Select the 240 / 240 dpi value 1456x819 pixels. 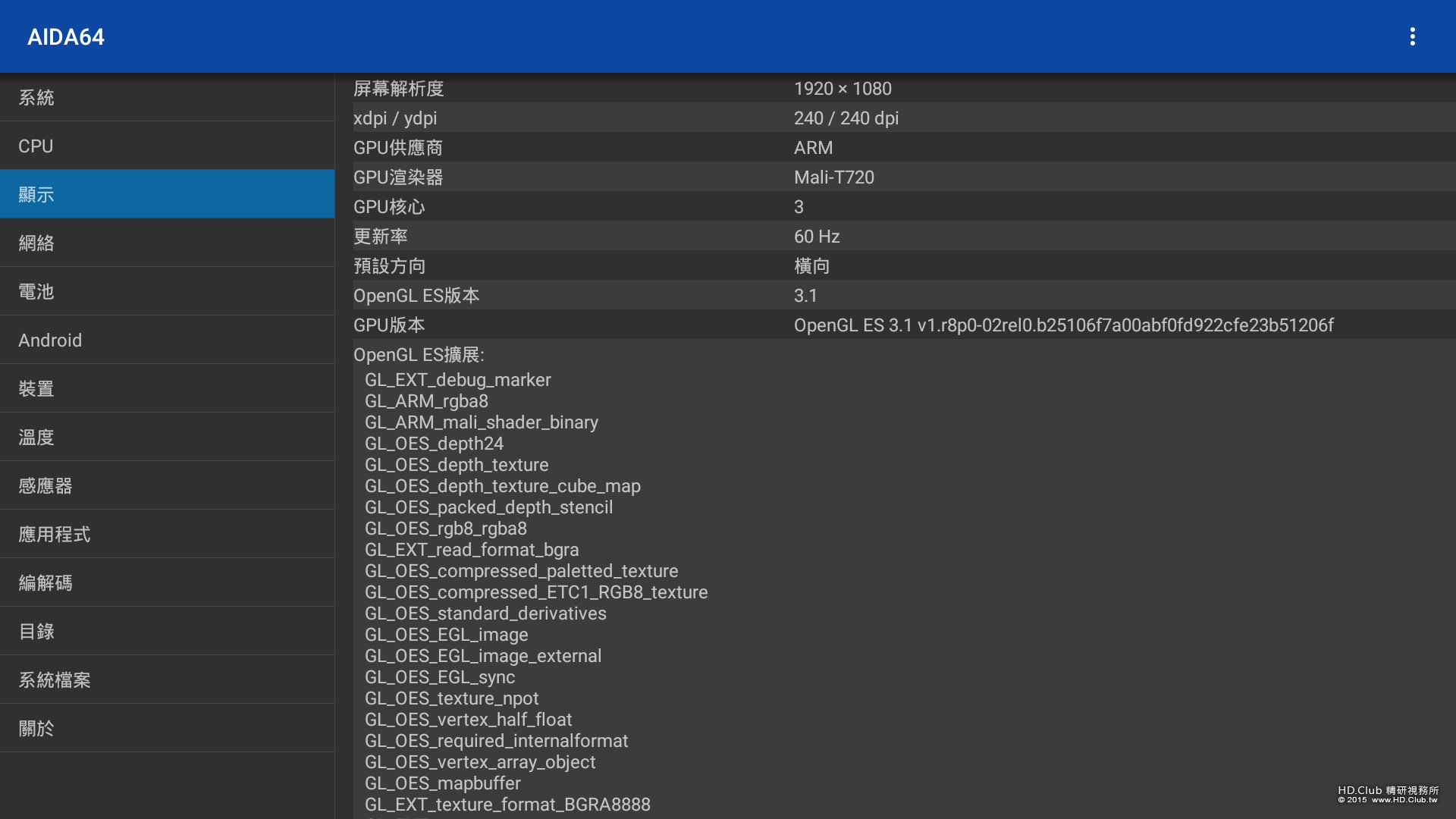click(x=846, y=118)
